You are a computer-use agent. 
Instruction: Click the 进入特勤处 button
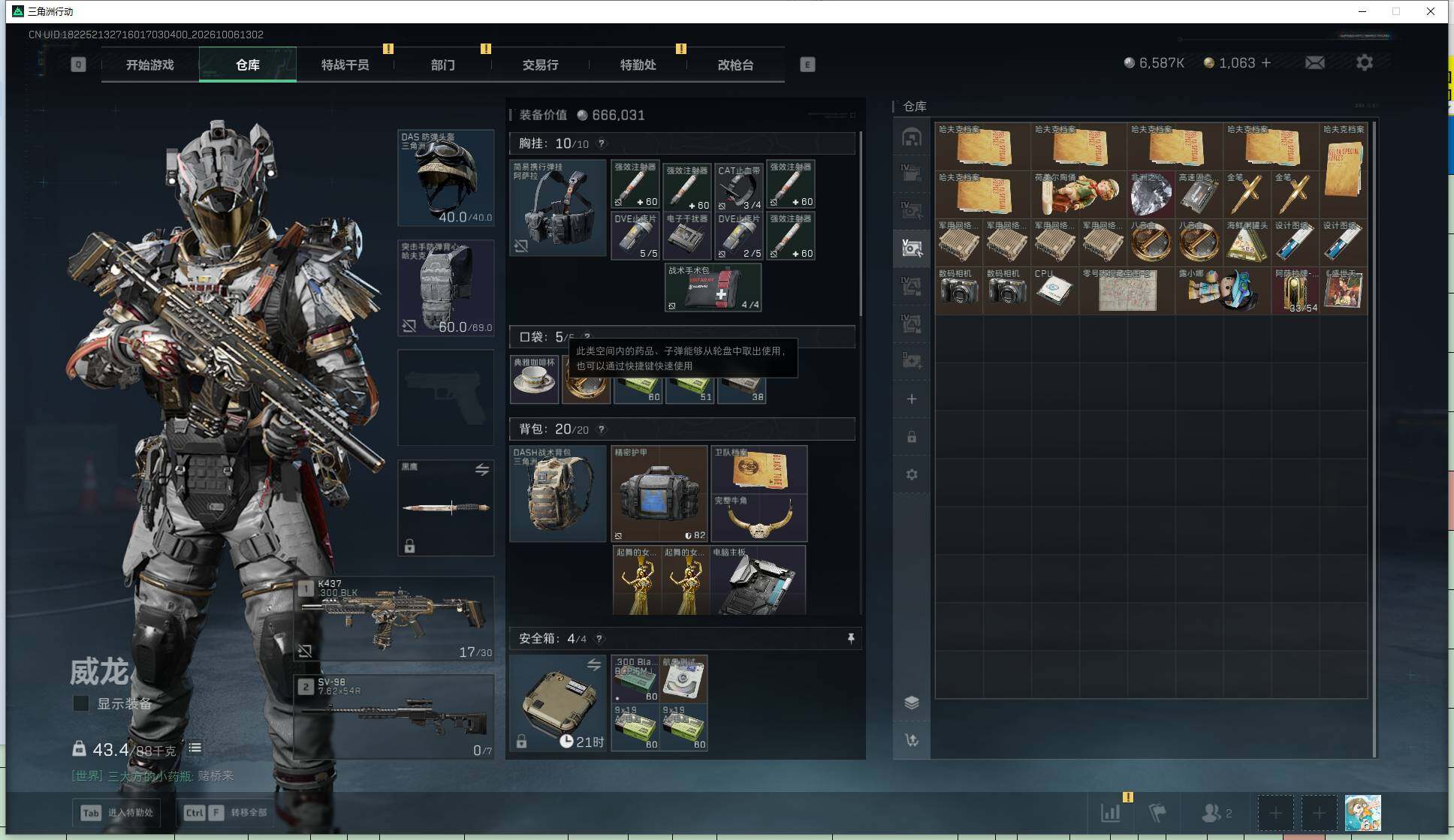(x=117, y=812)
